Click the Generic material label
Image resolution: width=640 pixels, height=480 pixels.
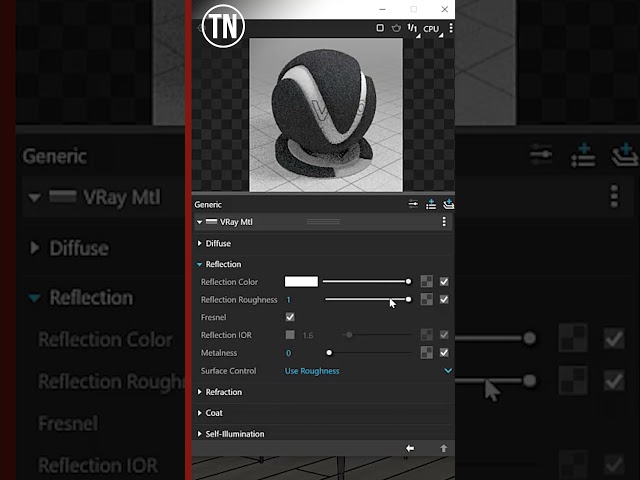(208, 204)
